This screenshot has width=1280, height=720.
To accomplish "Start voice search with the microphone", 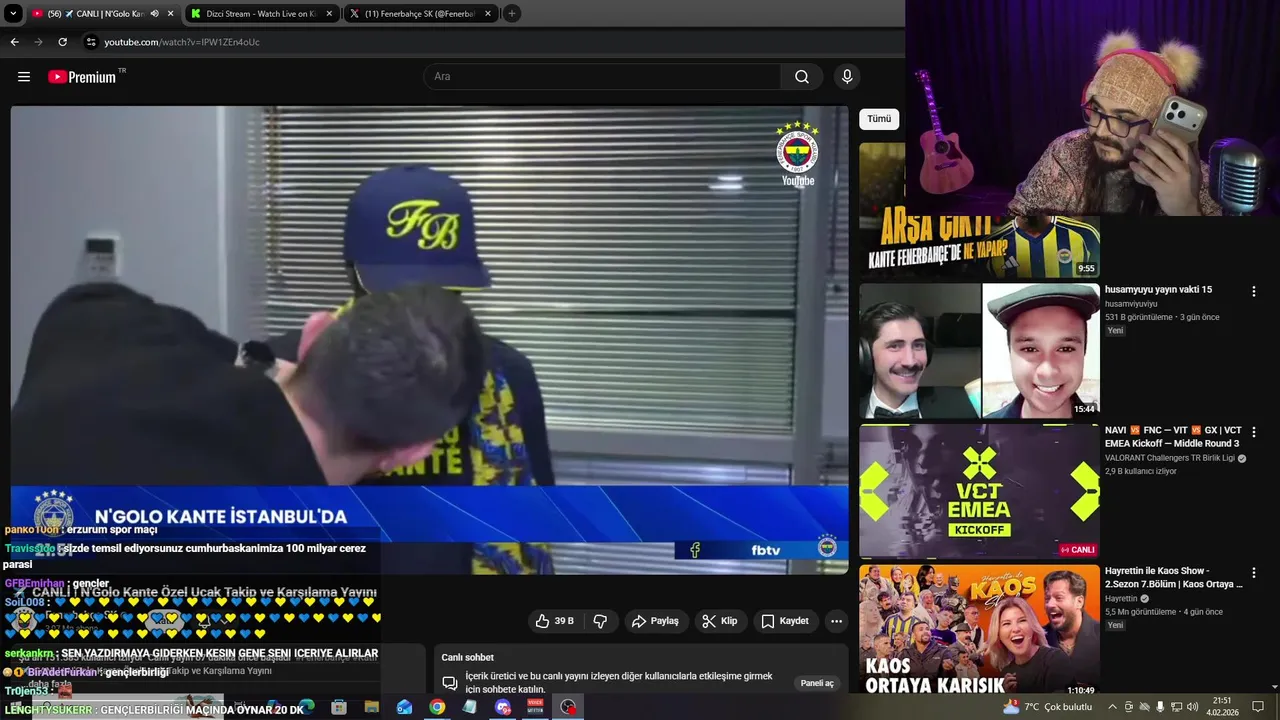I will coord(847,77).
